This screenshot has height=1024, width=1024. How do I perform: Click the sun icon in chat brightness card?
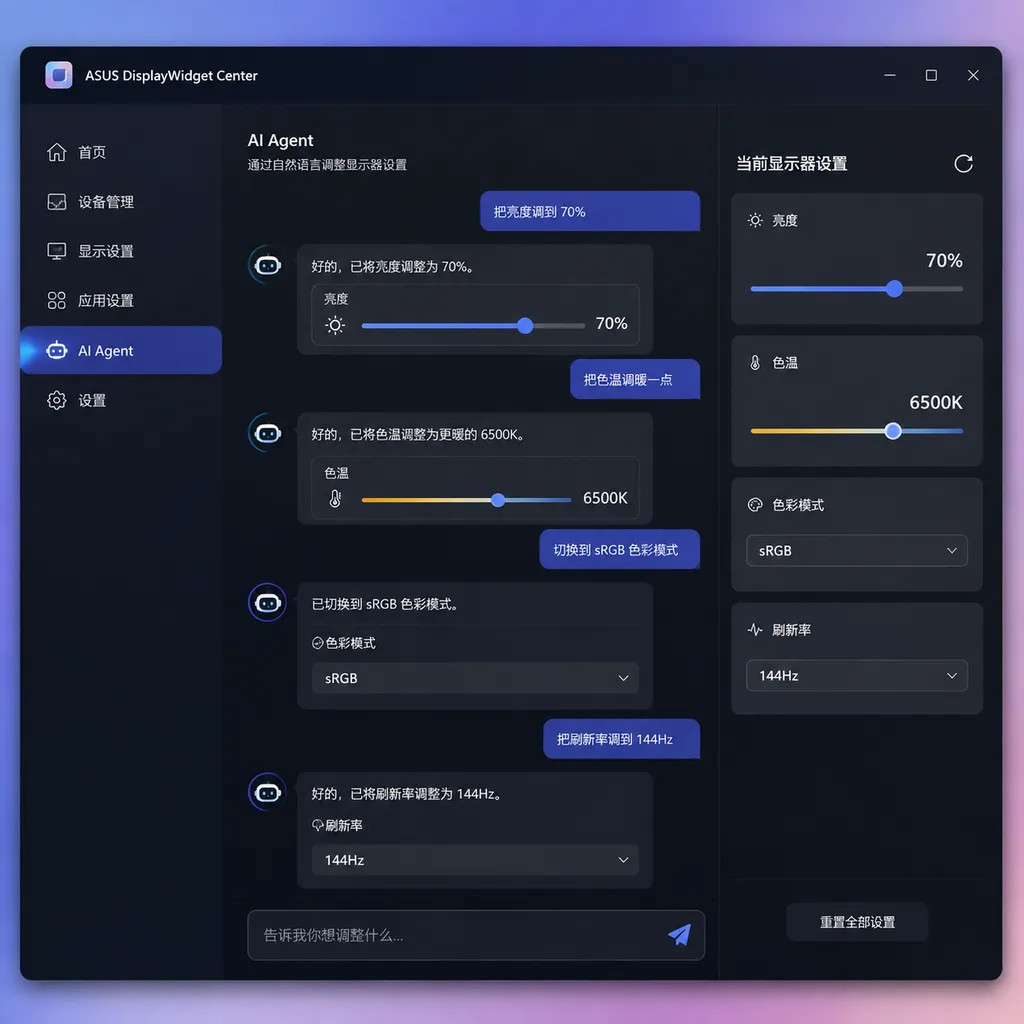coord(335,325)
